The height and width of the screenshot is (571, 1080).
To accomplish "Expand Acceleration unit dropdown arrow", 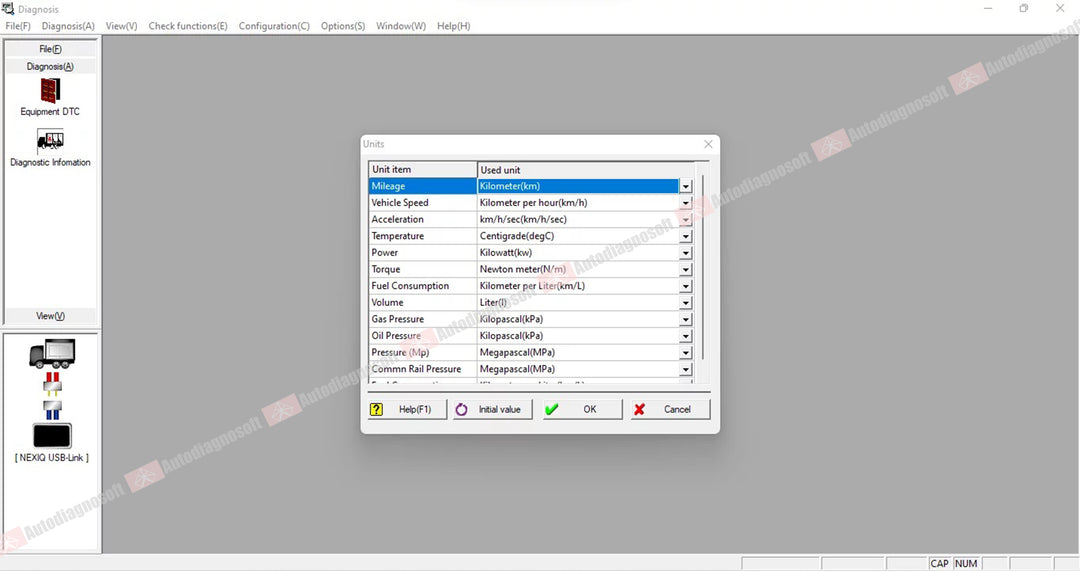I will 685,220.
